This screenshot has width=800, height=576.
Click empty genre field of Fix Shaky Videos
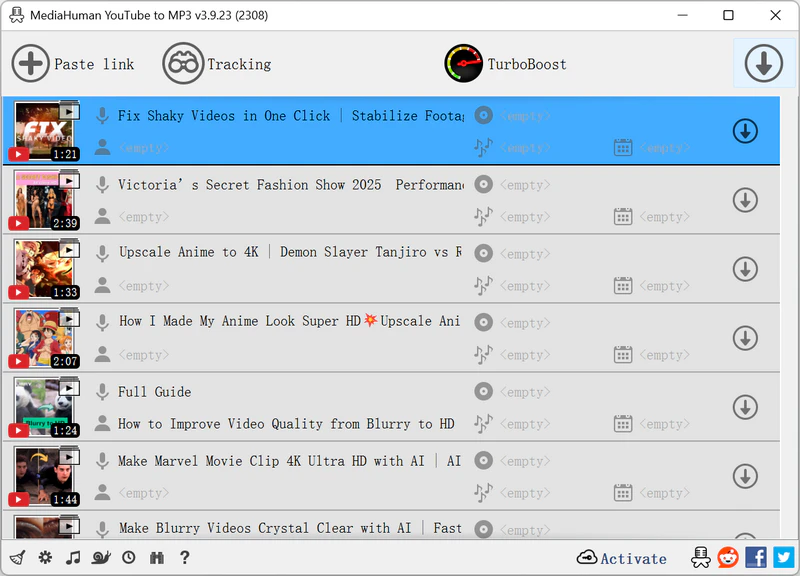point(525,148)
